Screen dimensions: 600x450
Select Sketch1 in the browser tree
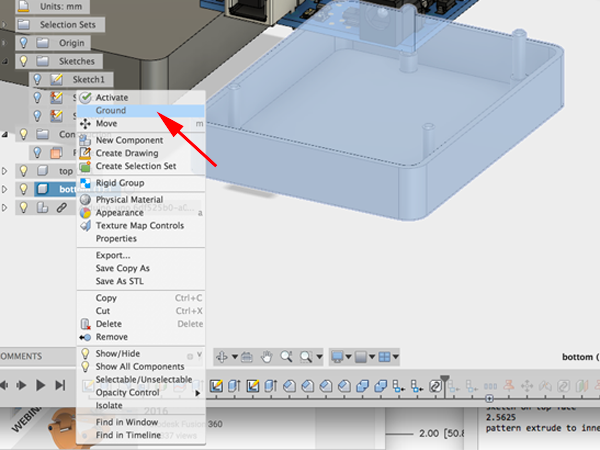[89, 79]
